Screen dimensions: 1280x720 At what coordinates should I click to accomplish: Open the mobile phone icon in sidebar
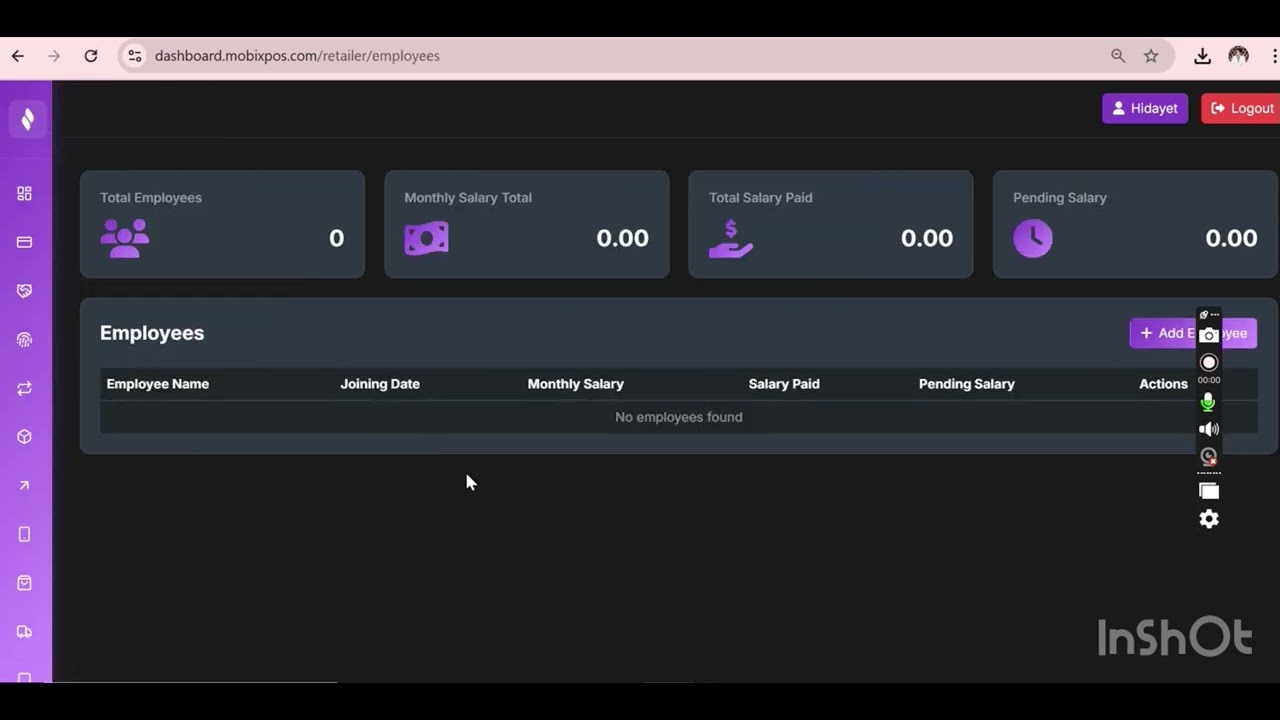pos(25,534)
